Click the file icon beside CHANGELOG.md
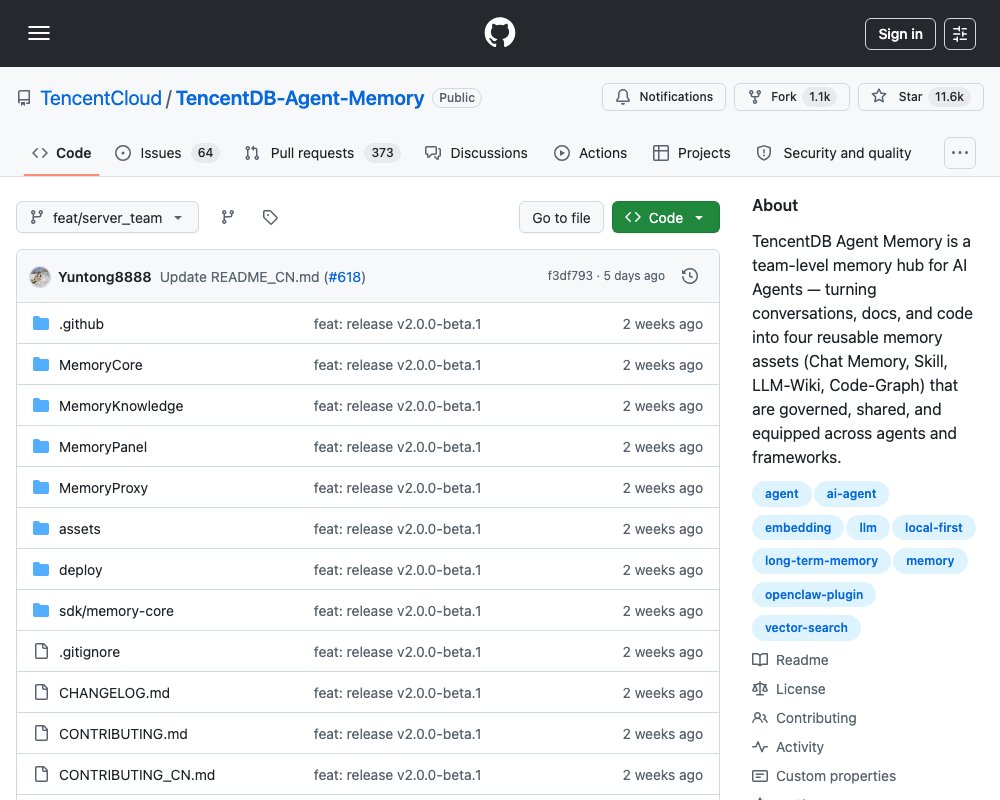Screen dimensions: 1000x800 (x=41, y=692)
